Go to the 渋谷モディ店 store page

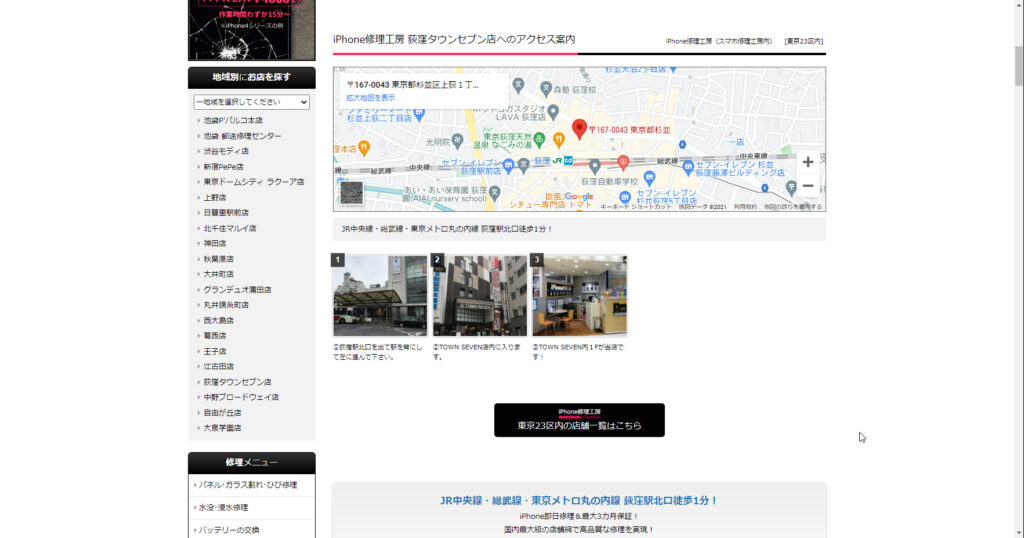[226, 151]
